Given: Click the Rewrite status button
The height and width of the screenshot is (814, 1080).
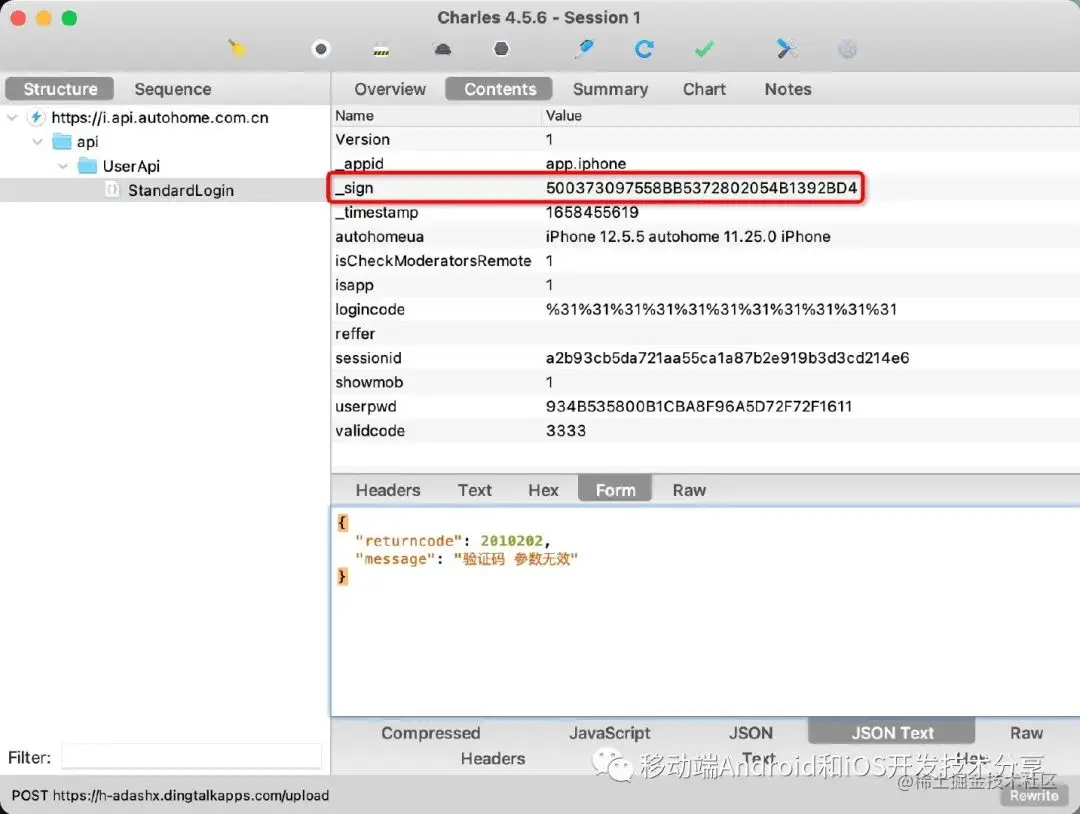Looking at the screenshot, I should tap(1033, 795).
